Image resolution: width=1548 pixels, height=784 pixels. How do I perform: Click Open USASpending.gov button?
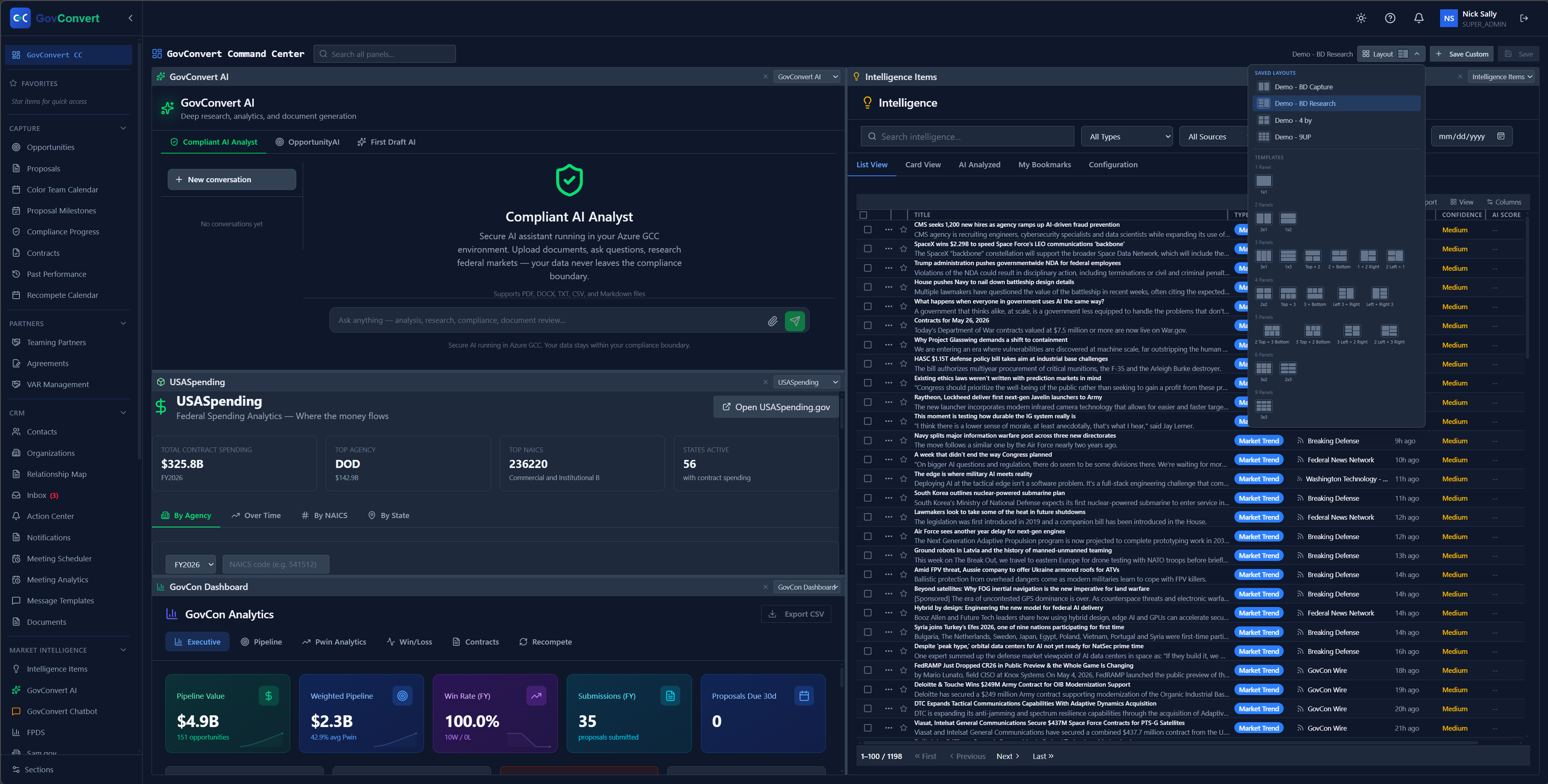pyautogui.click(x=776, y=407)
